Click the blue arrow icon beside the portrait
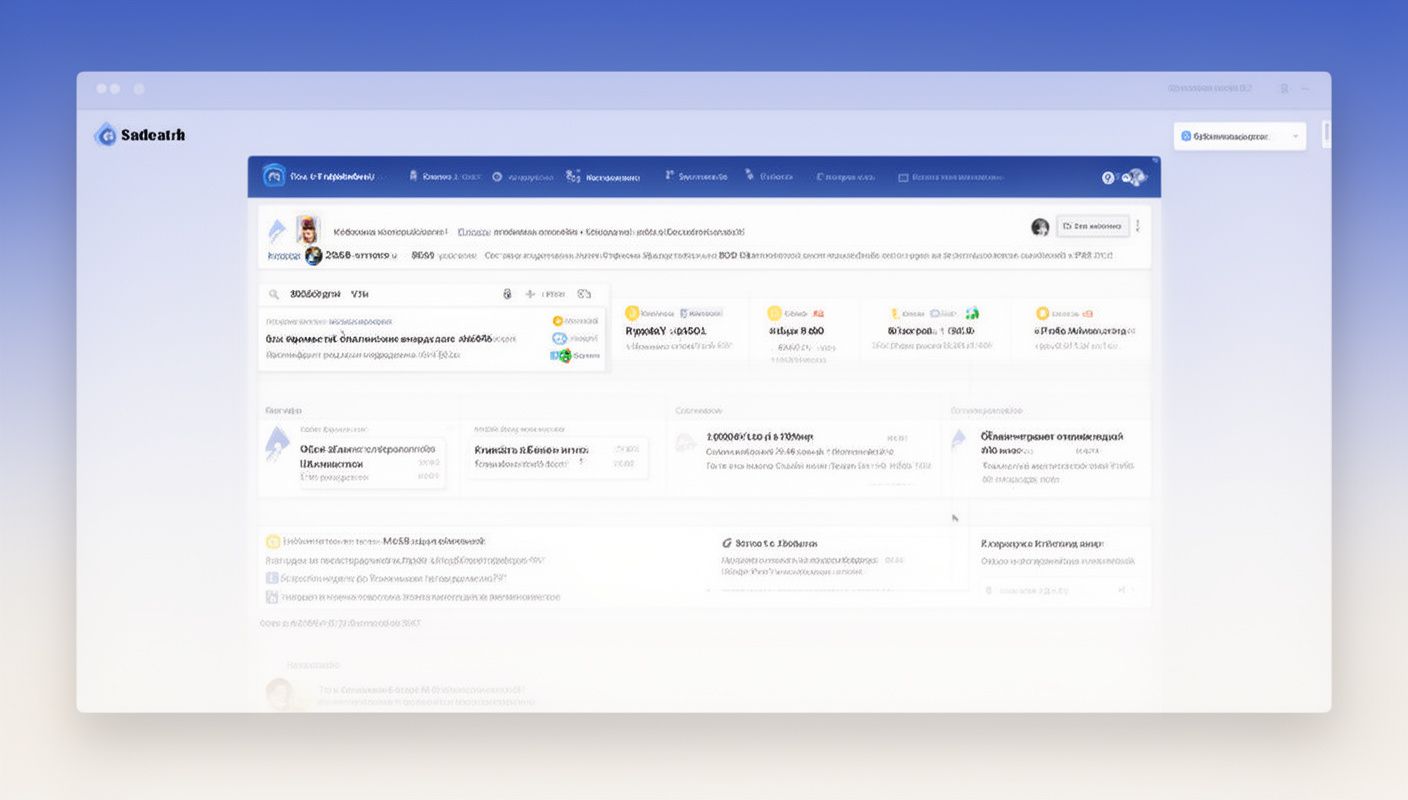The height and width of the screenshot is (800, 1408). [277, 232]
